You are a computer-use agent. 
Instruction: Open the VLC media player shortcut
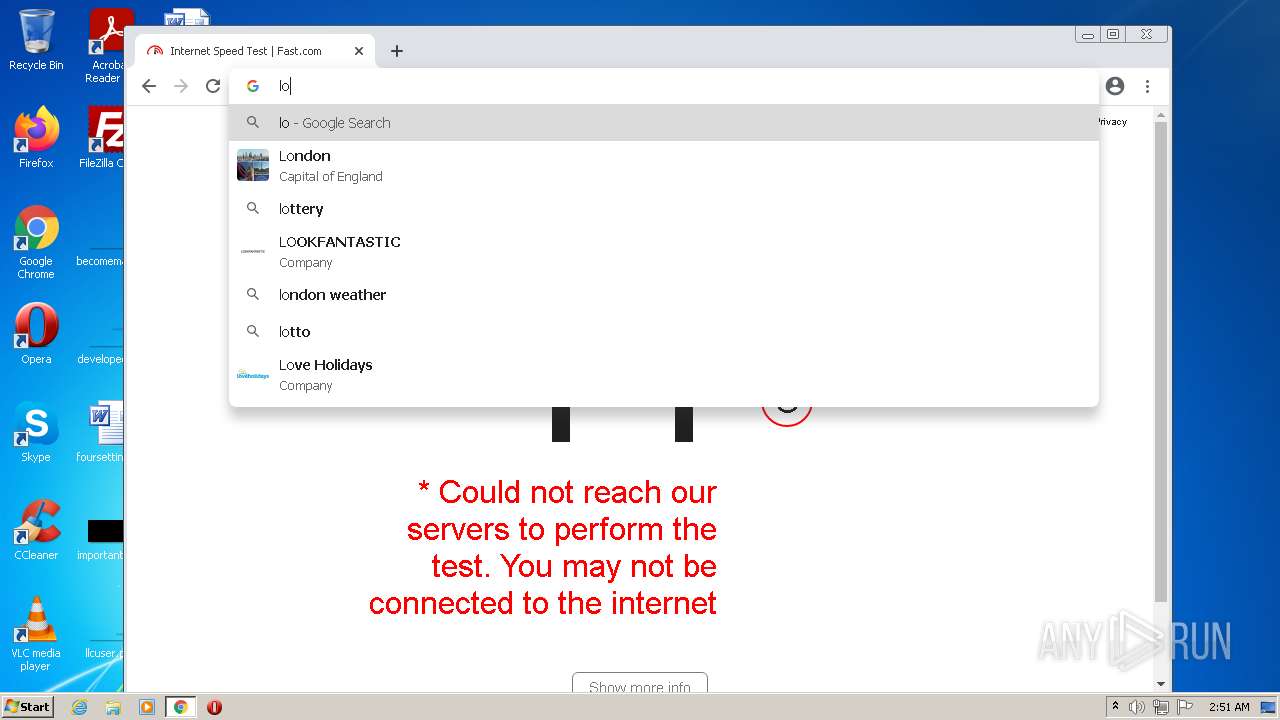pyautogui.click(x=36, y=634)
